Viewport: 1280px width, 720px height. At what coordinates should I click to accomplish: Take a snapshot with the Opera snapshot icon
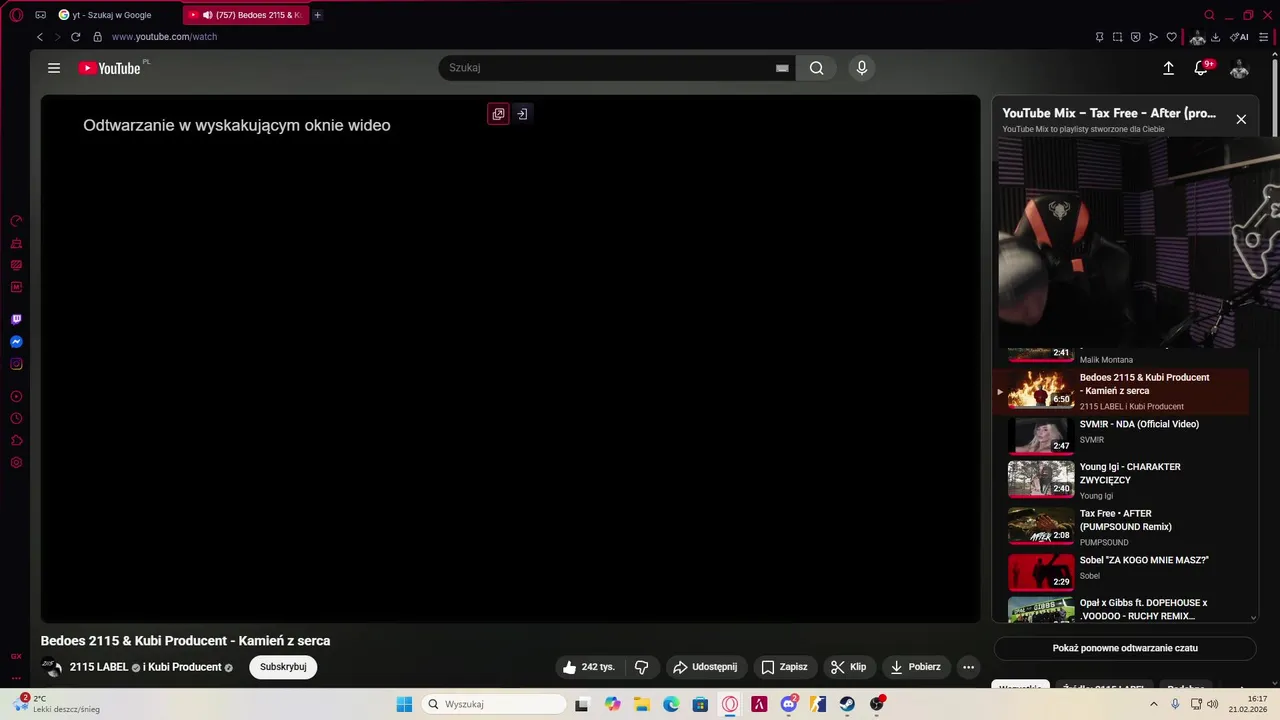[1118, 37]
